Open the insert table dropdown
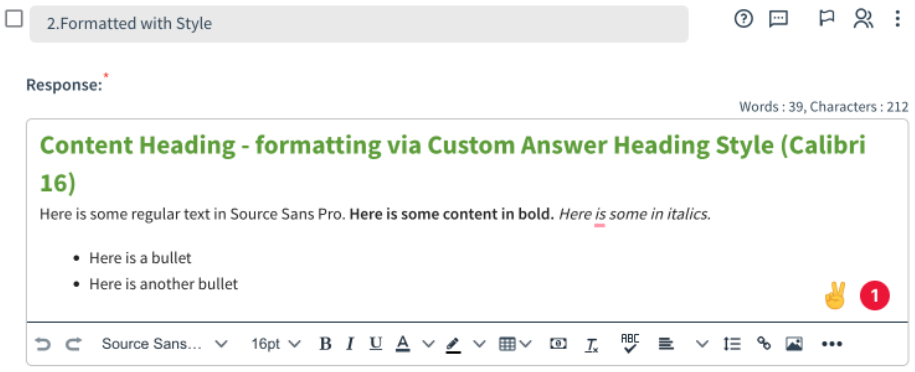Screen dimensions: 915x372 click(515, 344)
